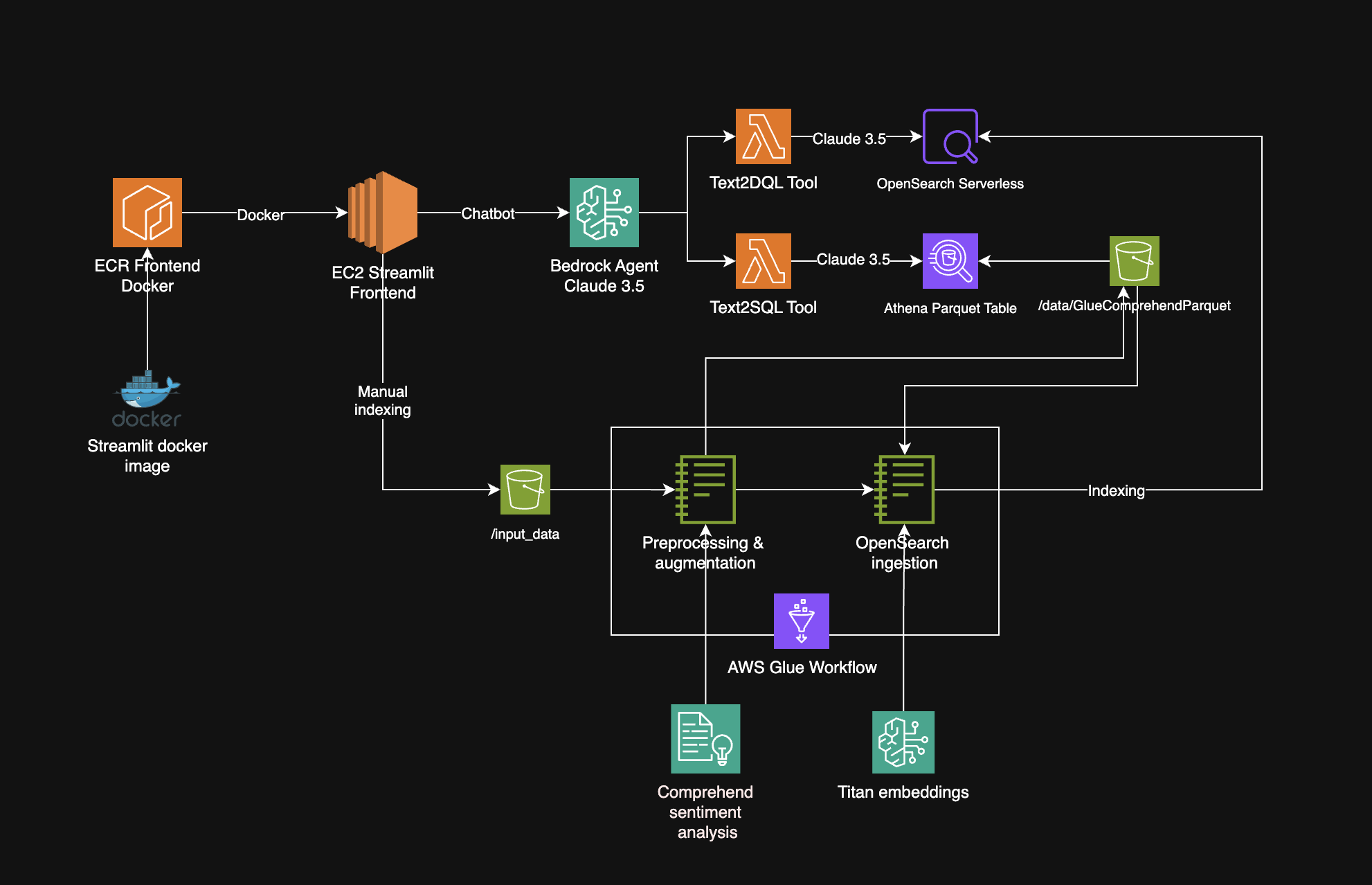Click the Claude 3.5 label near Text2DQL
1372x885 pixels.
849,138
